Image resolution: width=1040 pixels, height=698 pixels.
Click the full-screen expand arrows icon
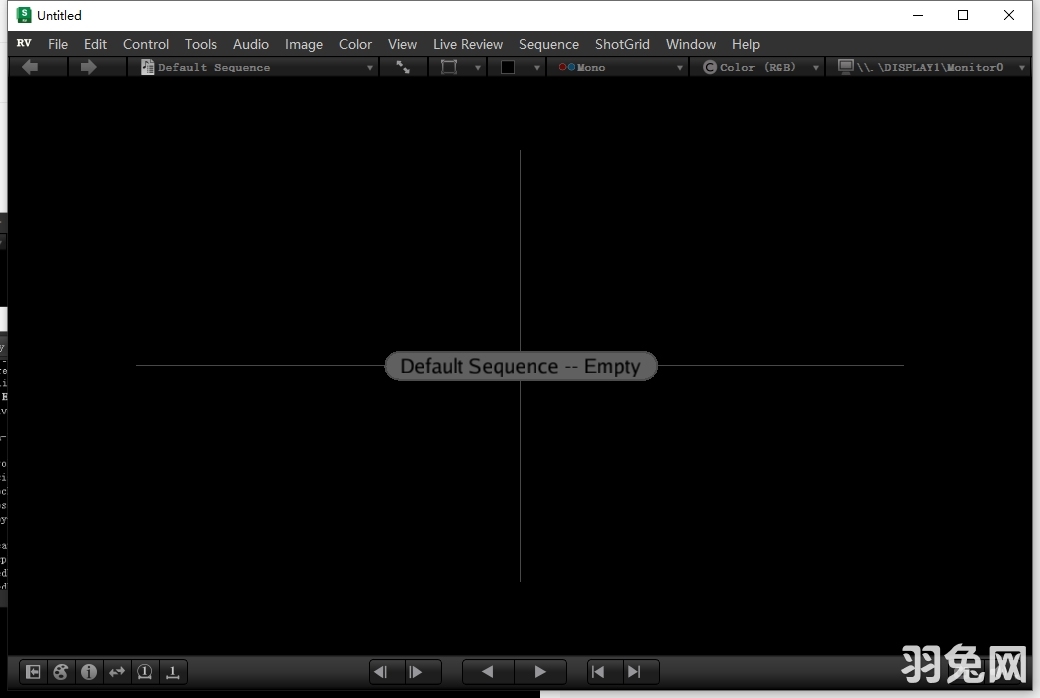[403, 67]
